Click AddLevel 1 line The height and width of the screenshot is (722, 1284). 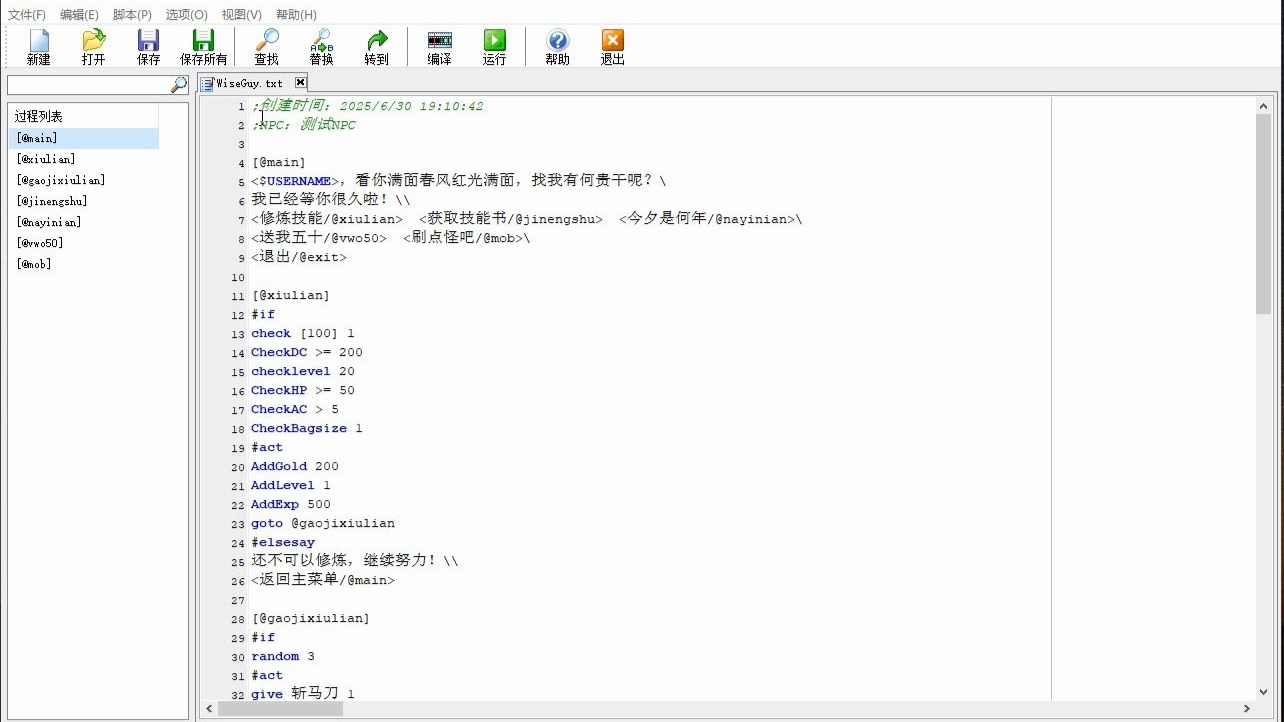coord(291,485)
